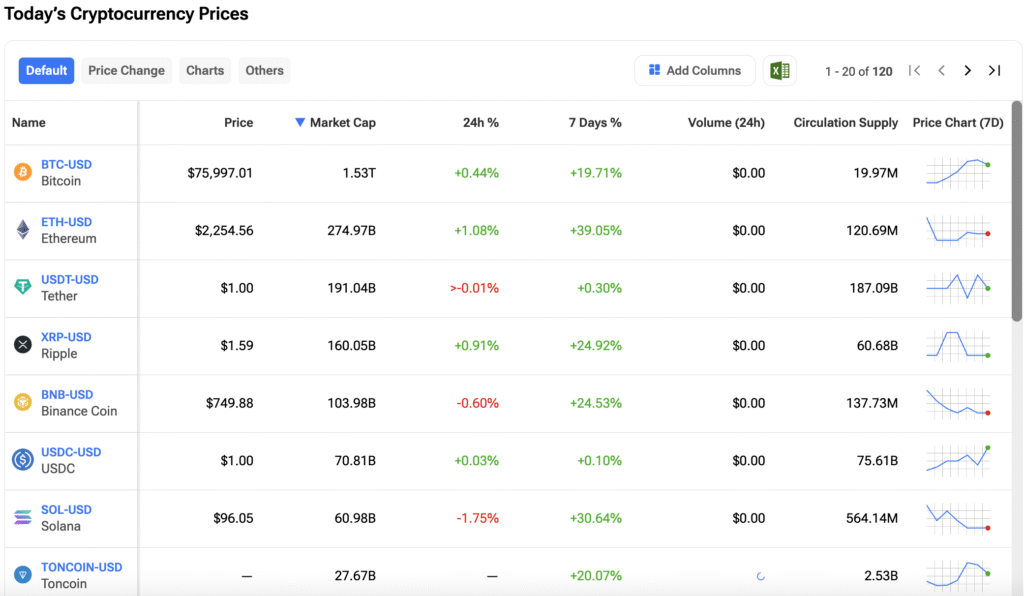
Task: Click the XRP Ripple logo icon
Action: [x=22, y=345]
